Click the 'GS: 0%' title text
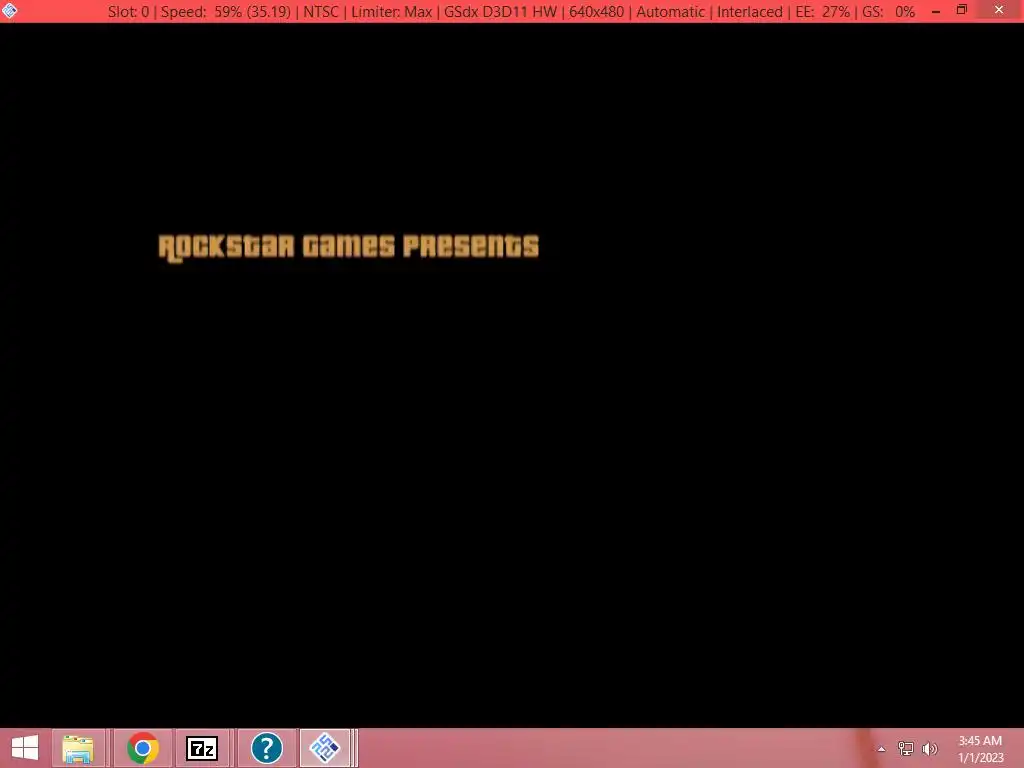This screenshot has width=1024, height=768. (889, 12)
